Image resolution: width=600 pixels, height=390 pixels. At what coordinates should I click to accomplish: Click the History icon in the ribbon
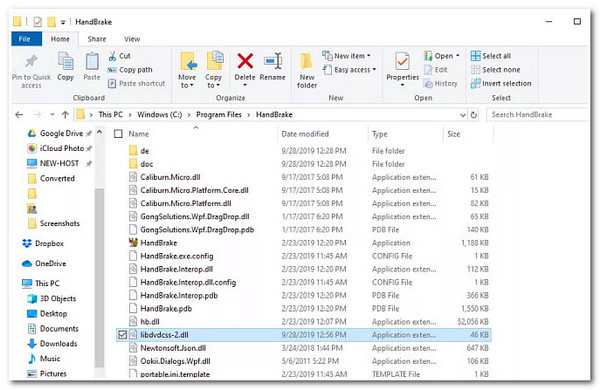(428, 83)
